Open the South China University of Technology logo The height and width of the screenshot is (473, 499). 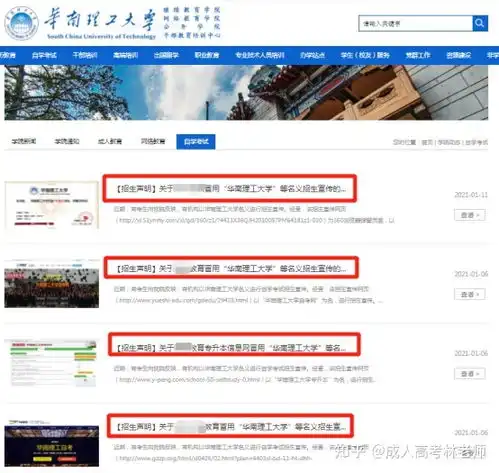80,23
